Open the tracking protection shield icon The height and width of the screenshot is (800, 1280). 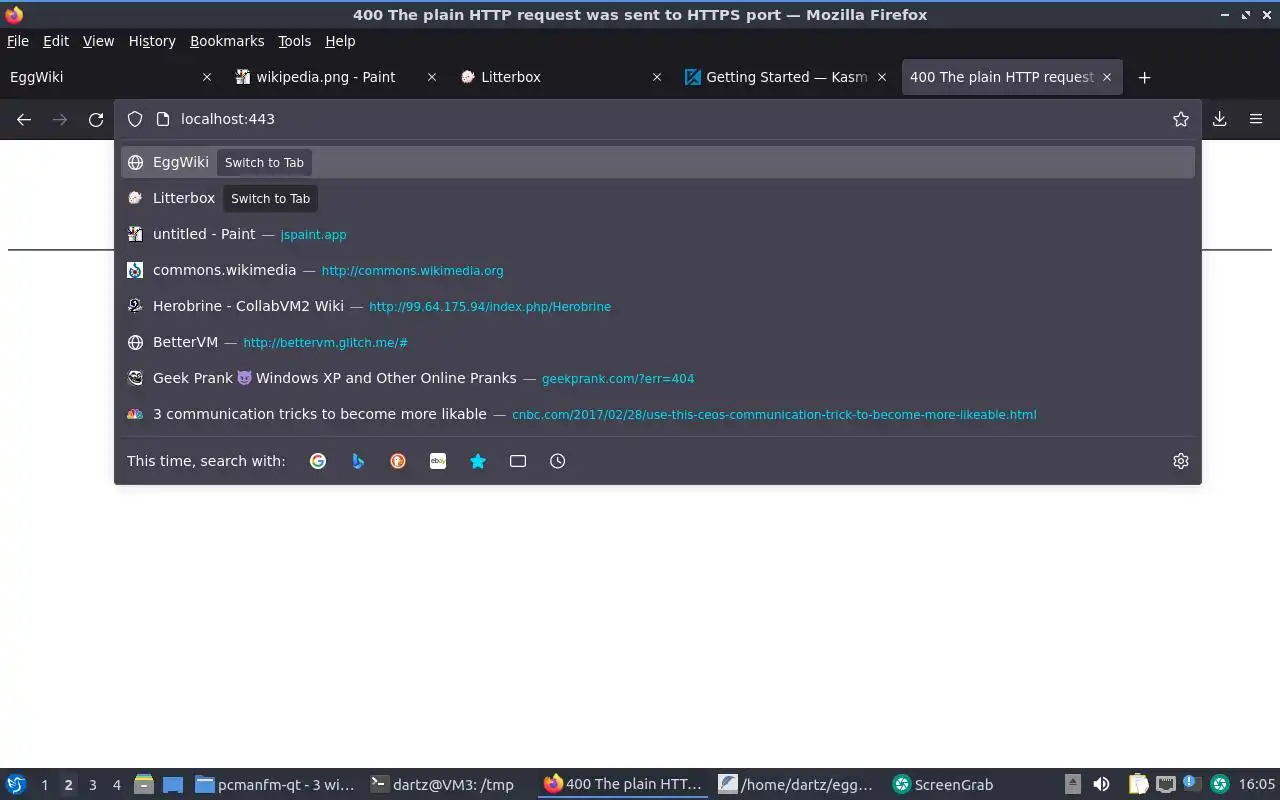[x=135, y=119]
